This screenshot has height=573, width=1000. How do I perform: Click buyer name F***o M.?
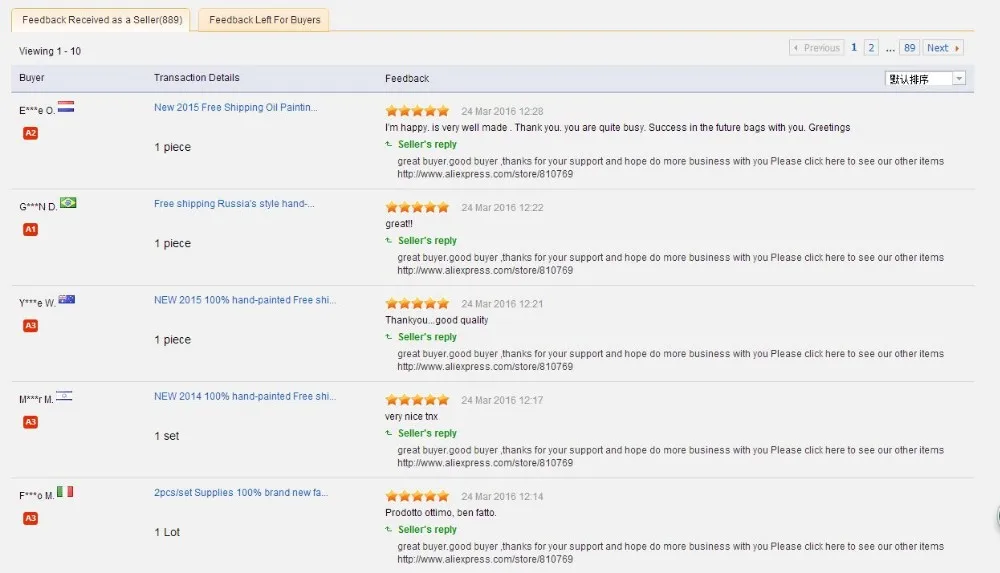point(37,495)
